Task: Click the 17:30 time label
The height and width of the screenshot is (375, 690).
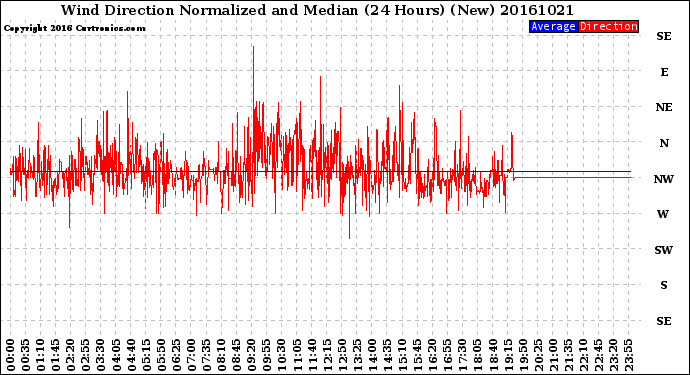Action: 462,355
